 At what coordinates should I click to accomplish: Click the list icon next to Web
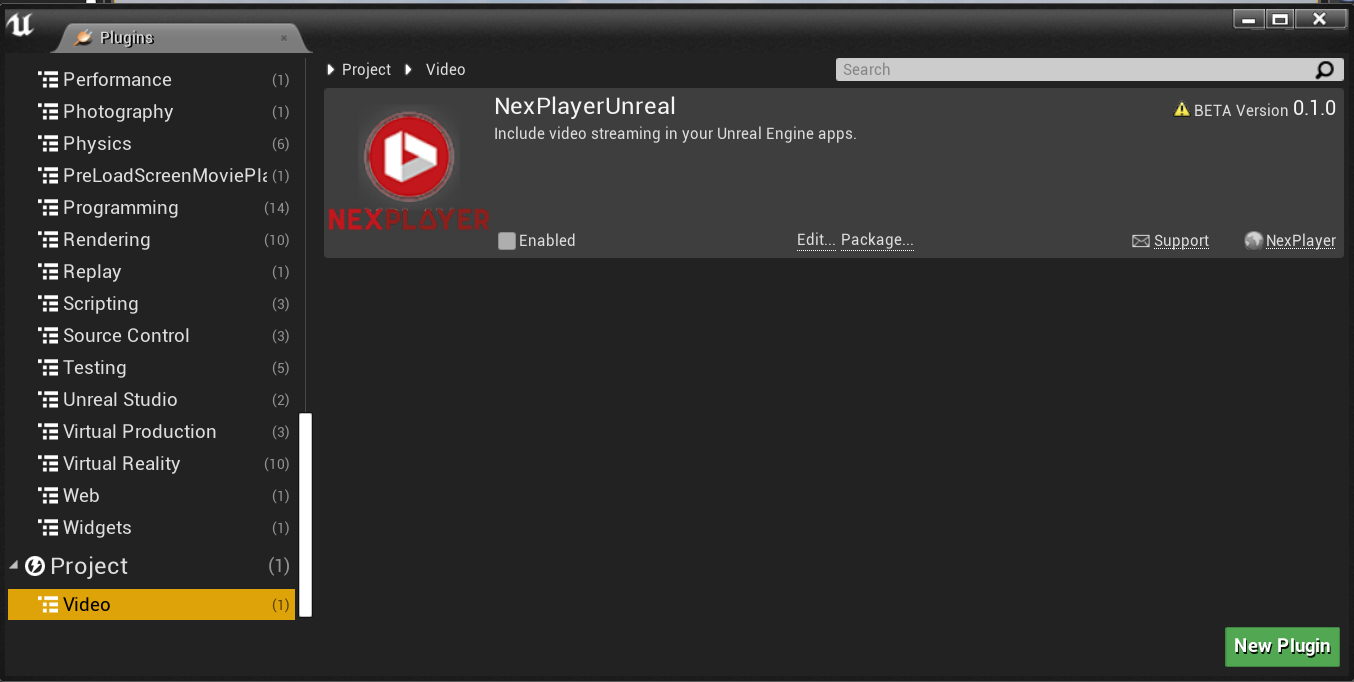48,496
